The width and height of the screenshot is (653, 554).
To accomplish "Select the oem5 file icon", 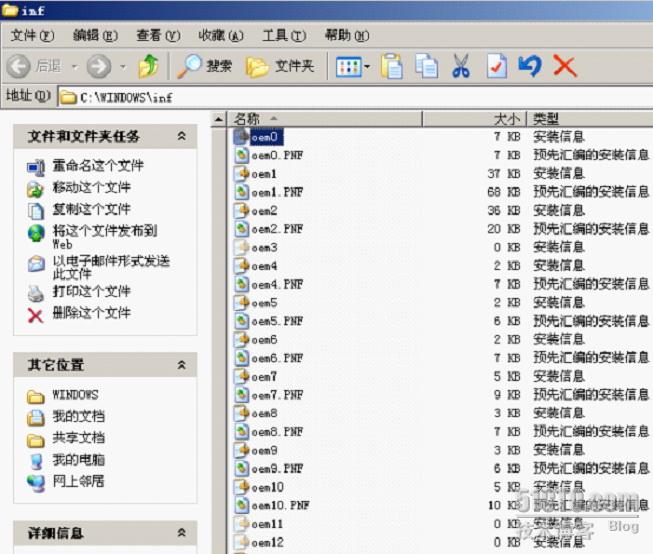I will coord(242,303).
